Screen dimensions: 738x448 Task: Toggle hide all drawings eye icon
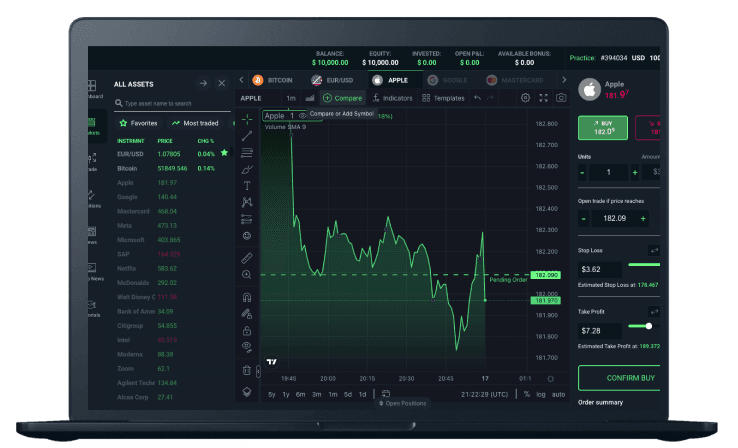tap(247, 347)
